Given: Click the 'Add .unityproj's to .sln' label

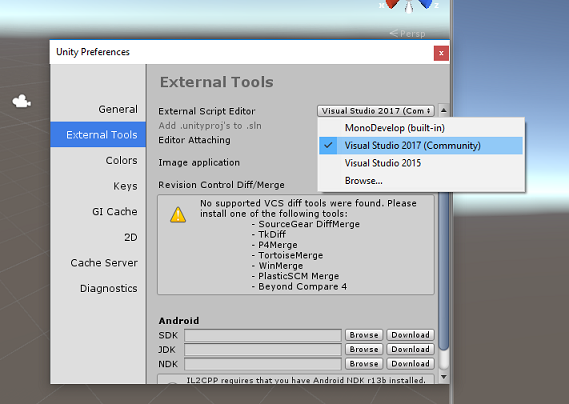Looking at the screenshot, I should [x=210, y=126].
